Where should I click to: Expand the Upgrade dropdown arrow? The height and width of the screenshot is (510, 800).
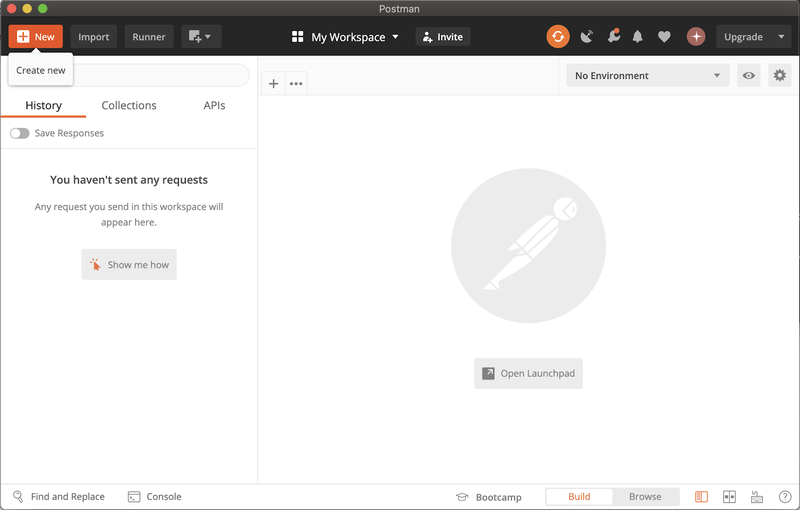click(782, 37)
